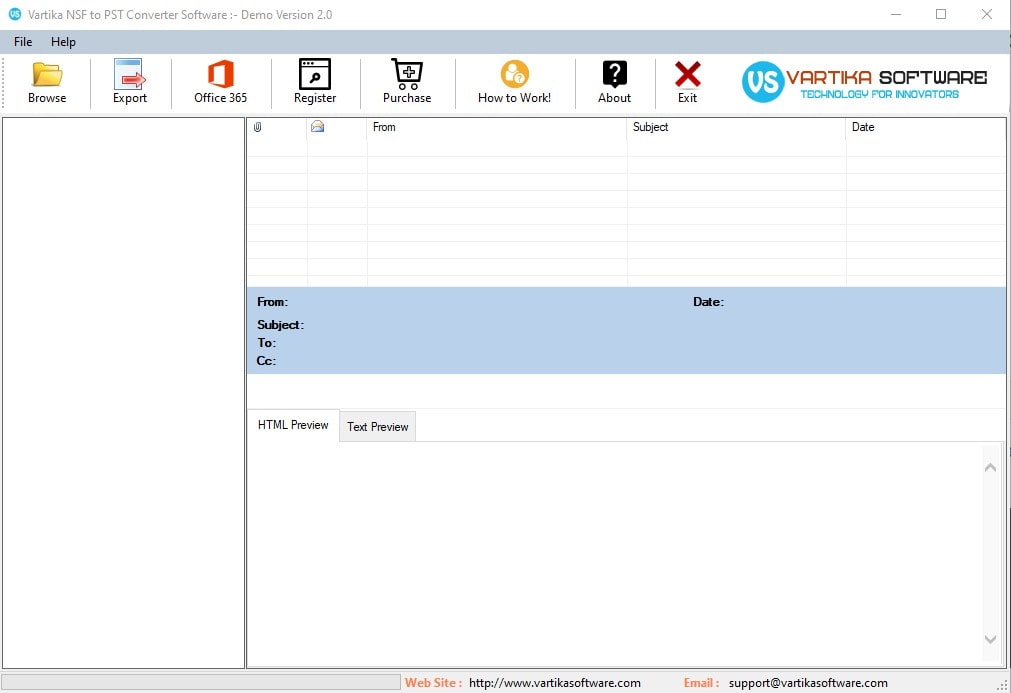Click the Register toolbar icon
Screen dimensions: 1011x693
pyautogui.click(x=315, y=74)
